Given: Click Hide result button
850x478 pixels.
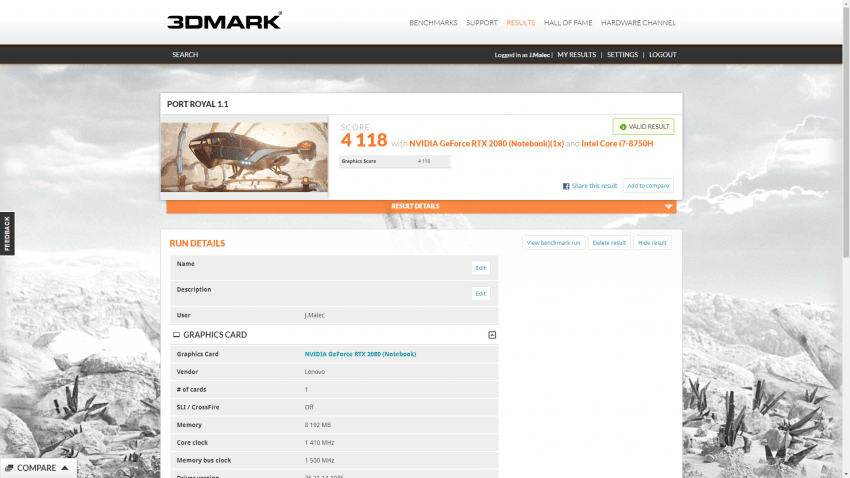Looking at the screenshot, I should [x=652, y=243].
